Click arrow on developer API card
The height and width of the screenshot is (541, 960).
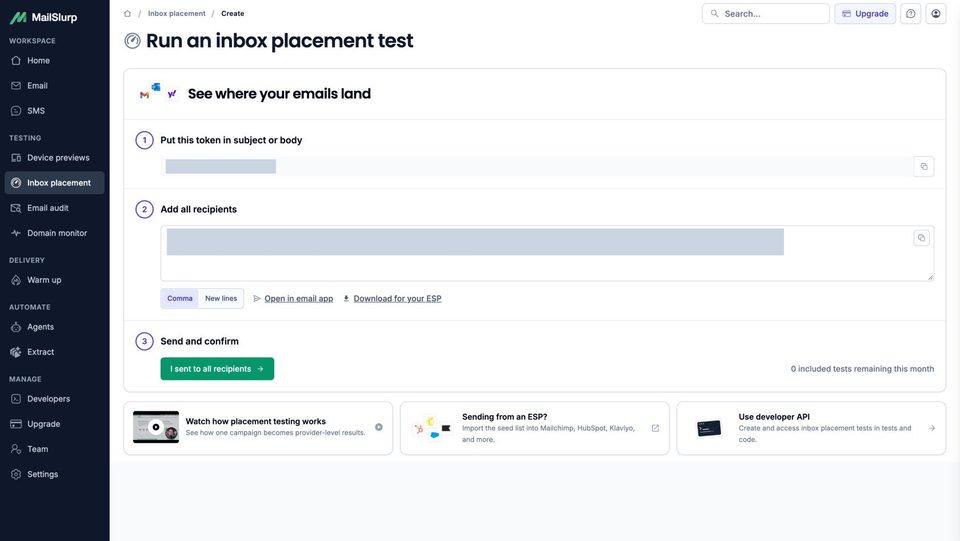pyautogui.click(x=932, y=428)
